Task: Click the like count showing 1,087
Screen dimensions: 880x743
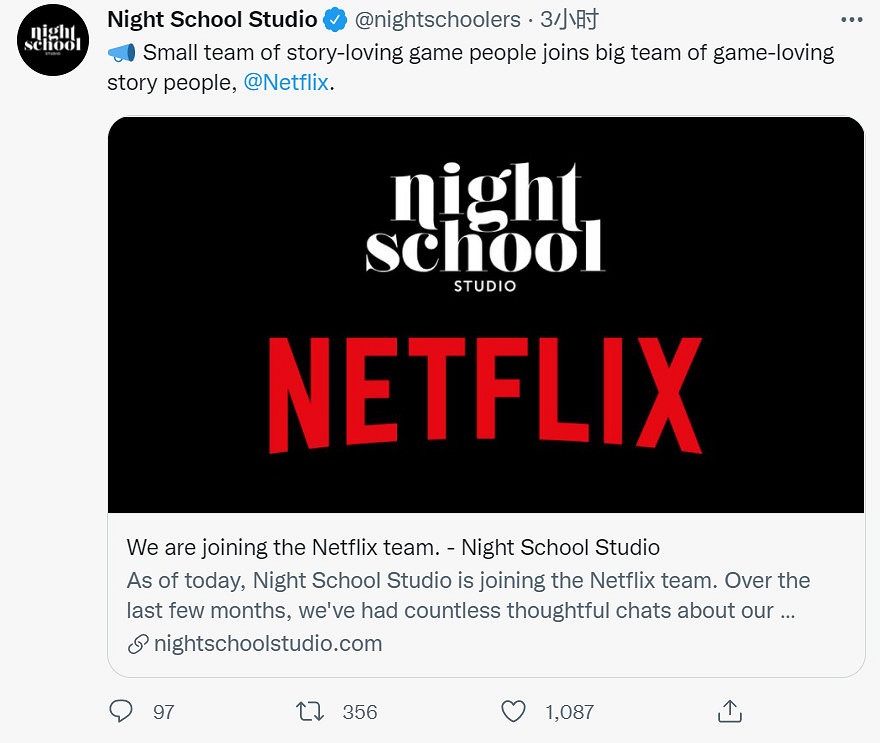Action: [x=570, y=712]
